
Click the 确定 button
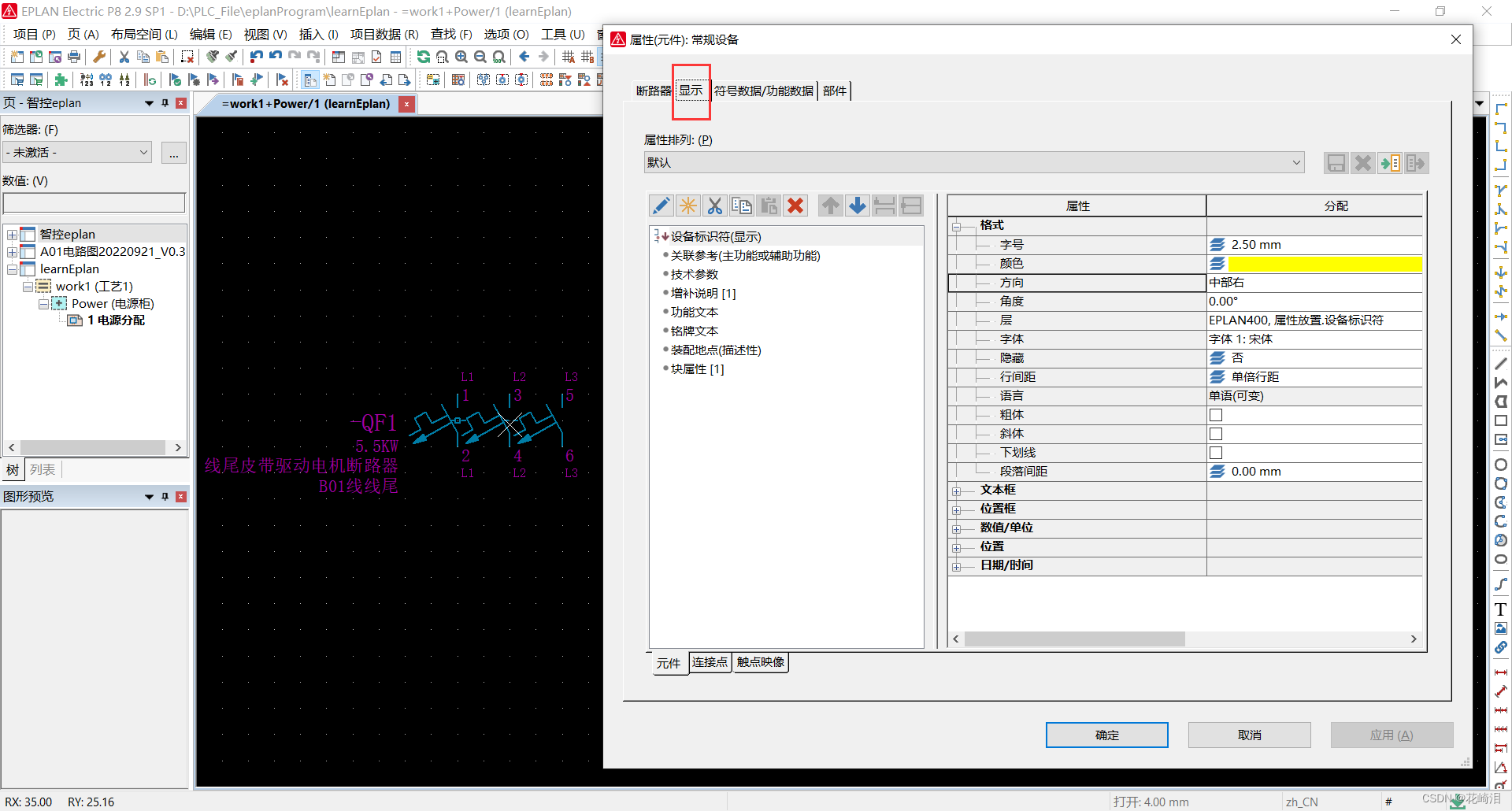1106,735
